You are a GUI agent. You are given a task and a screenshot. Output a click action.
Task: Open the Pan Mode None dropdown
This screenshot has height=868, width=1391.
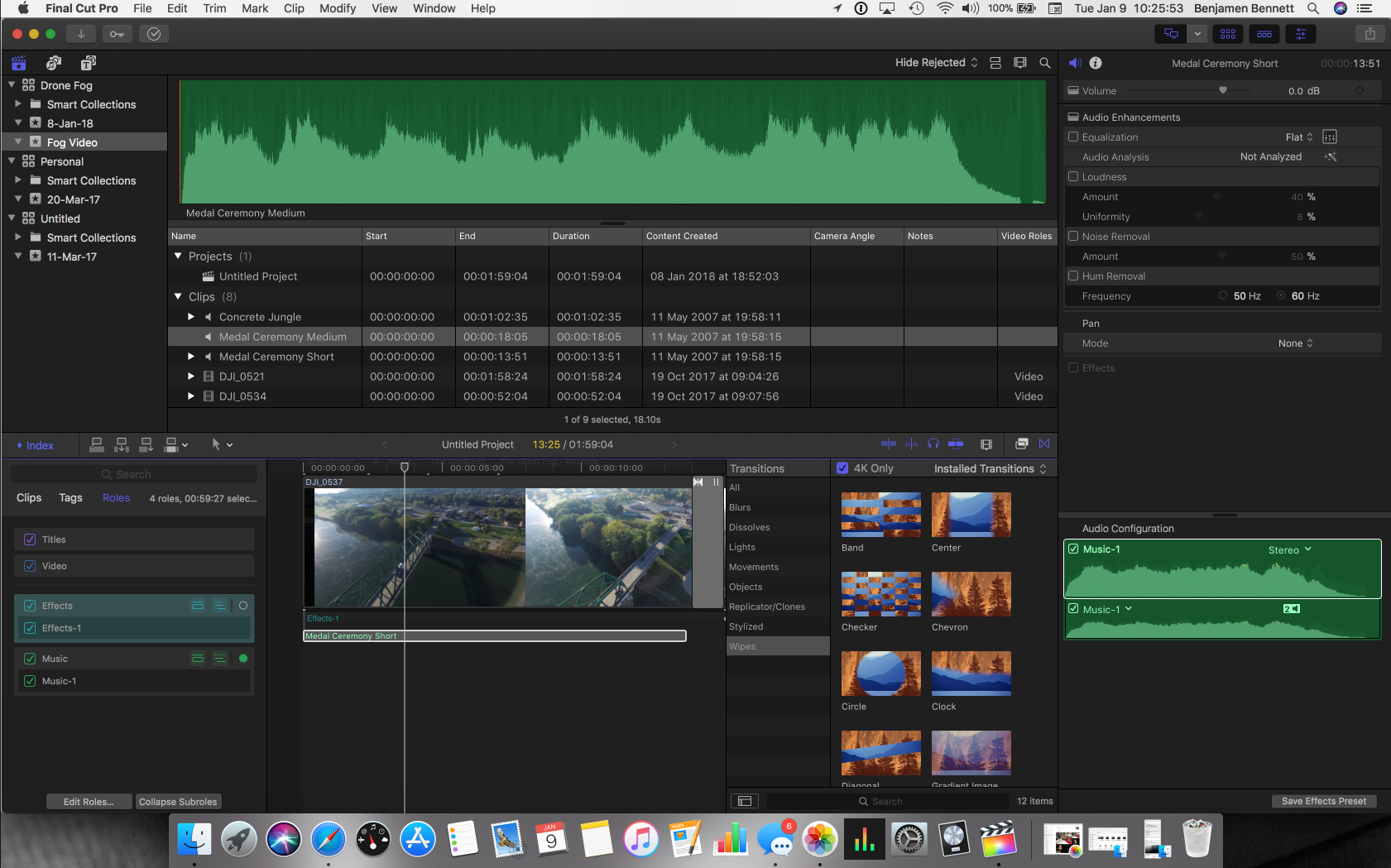1295,343
